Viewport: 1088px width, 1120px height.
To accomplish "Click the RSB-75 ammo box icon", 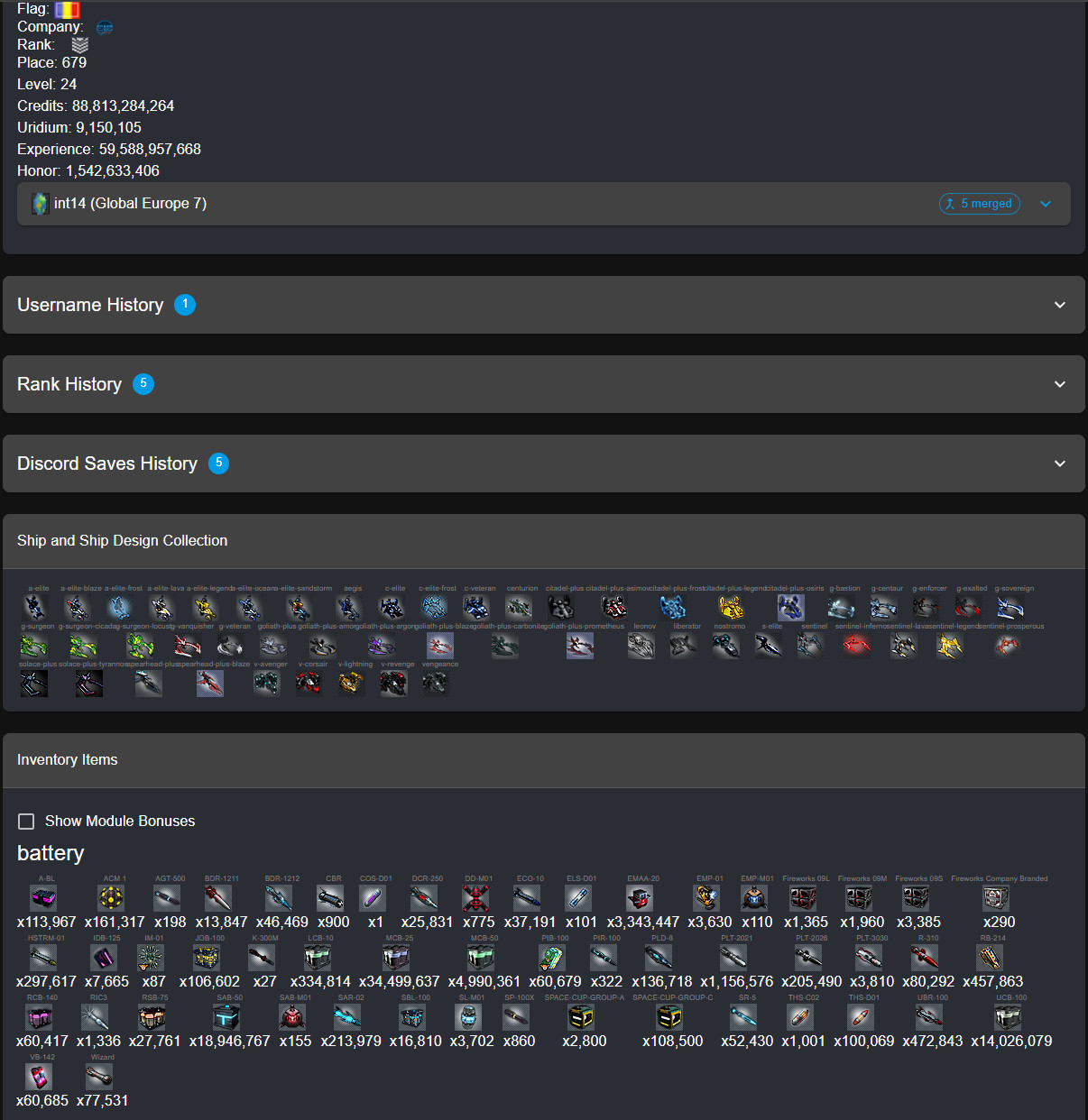I will pyautogui.click(x=152, y=1017).
